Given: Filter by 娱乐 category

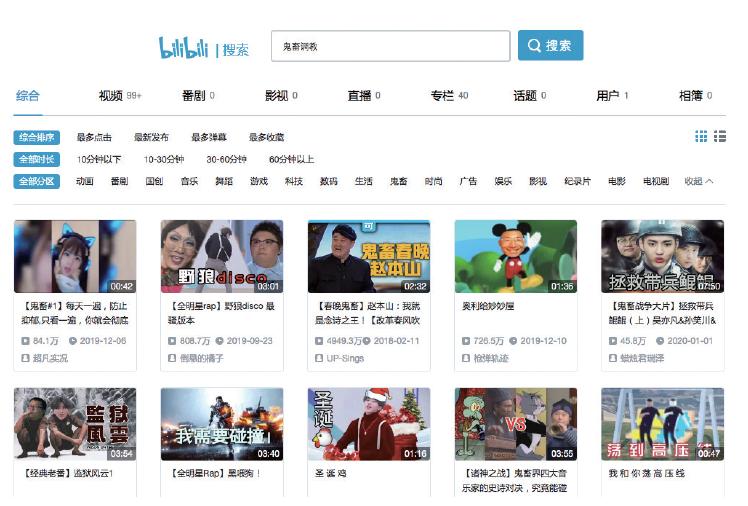Looking at the screenshot, I should (503, 181).
